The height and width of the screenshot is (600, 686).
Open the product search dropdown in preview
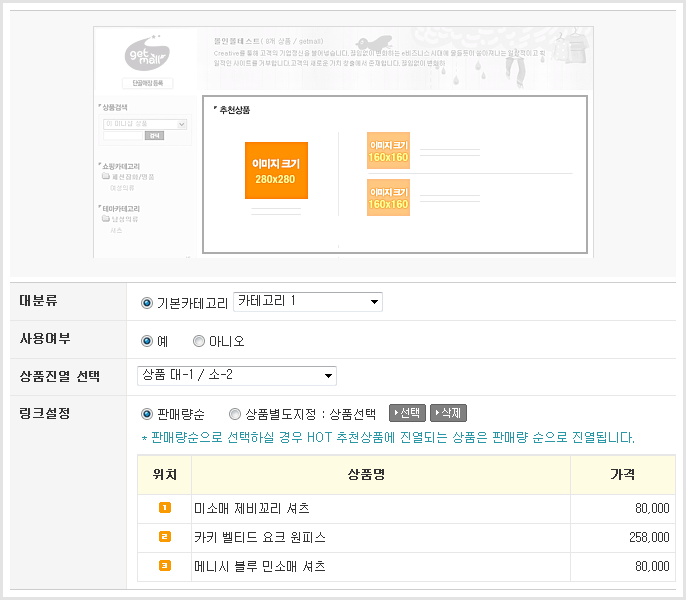click(x=145, y=124)
